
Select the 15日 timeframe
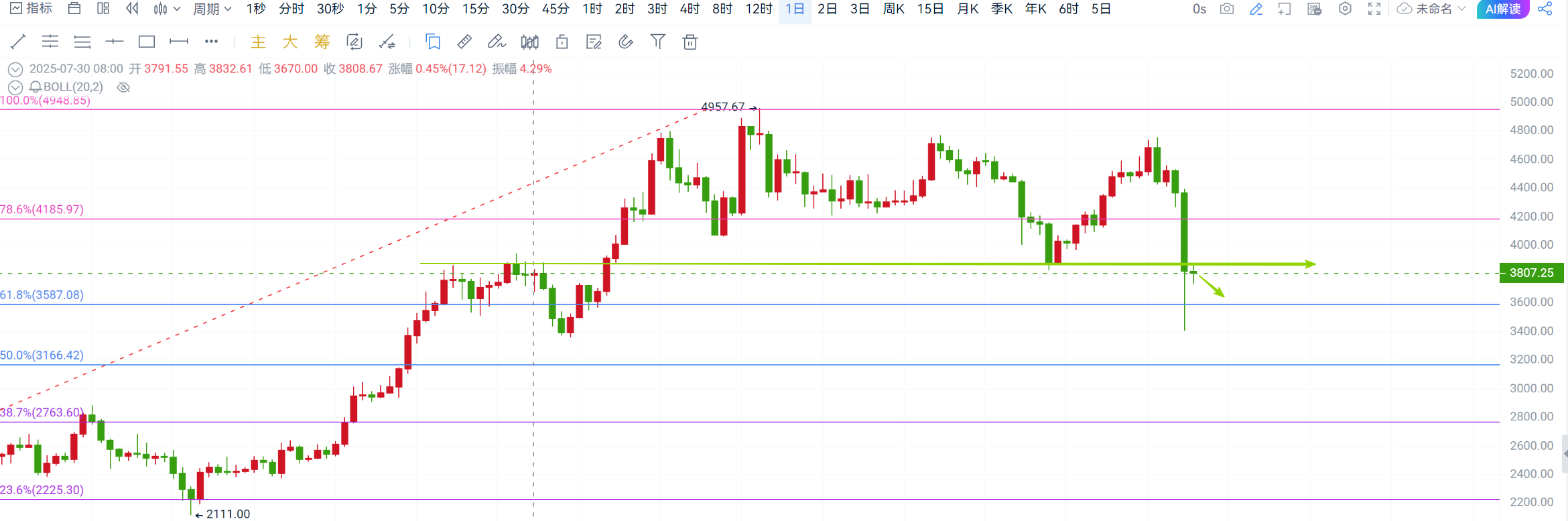pos(931,9)
